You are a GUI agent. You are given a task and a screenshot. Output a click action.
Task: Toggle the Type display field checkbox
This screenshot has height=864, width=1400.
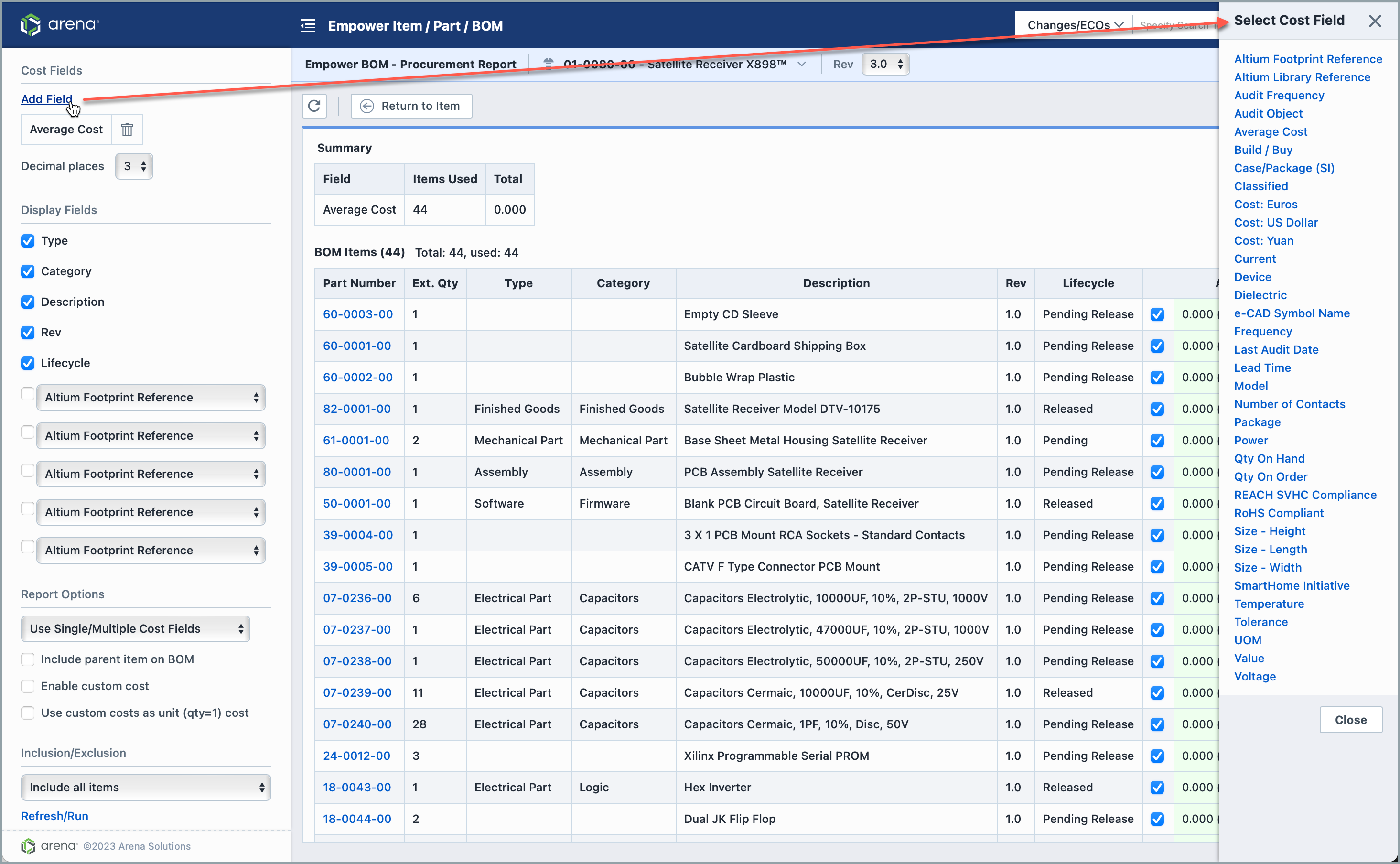[x=27, y=241]
